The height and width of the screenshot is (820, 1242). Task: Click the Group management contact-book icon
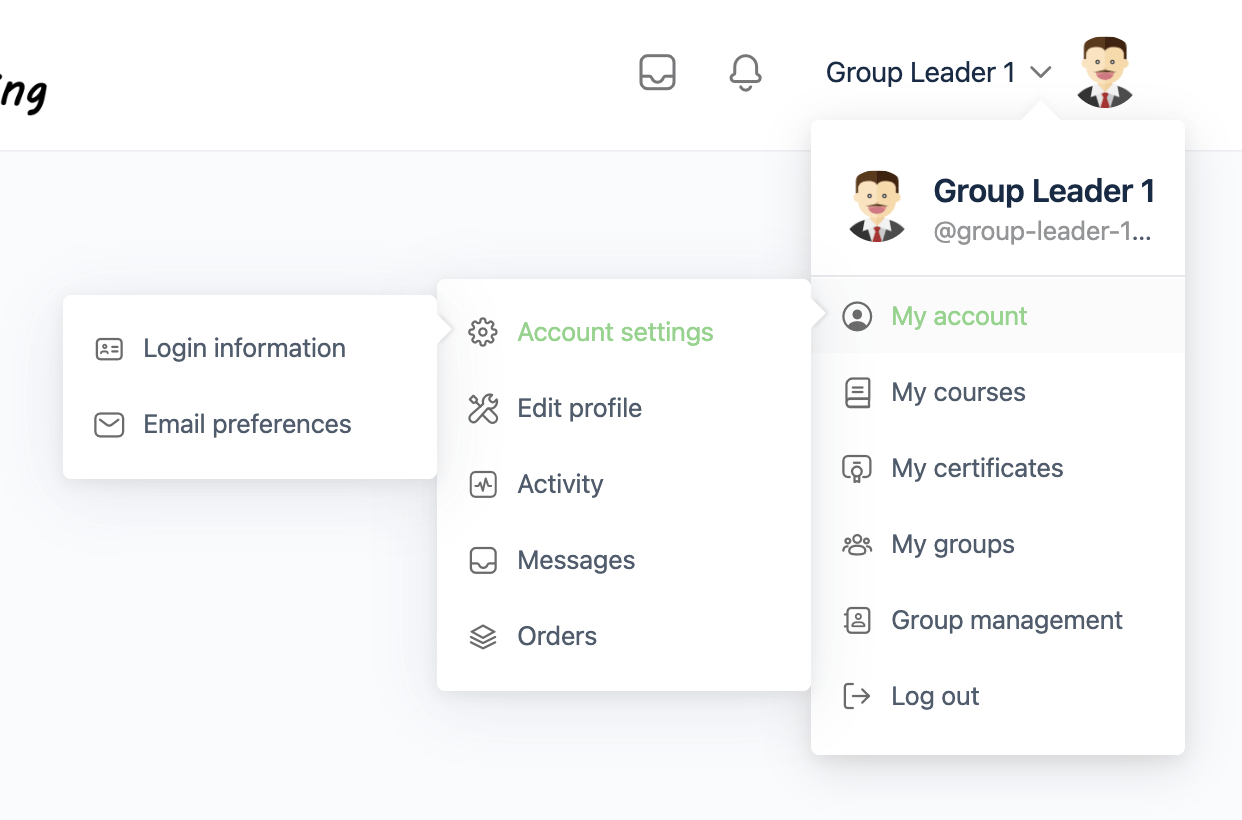point(857,620)
